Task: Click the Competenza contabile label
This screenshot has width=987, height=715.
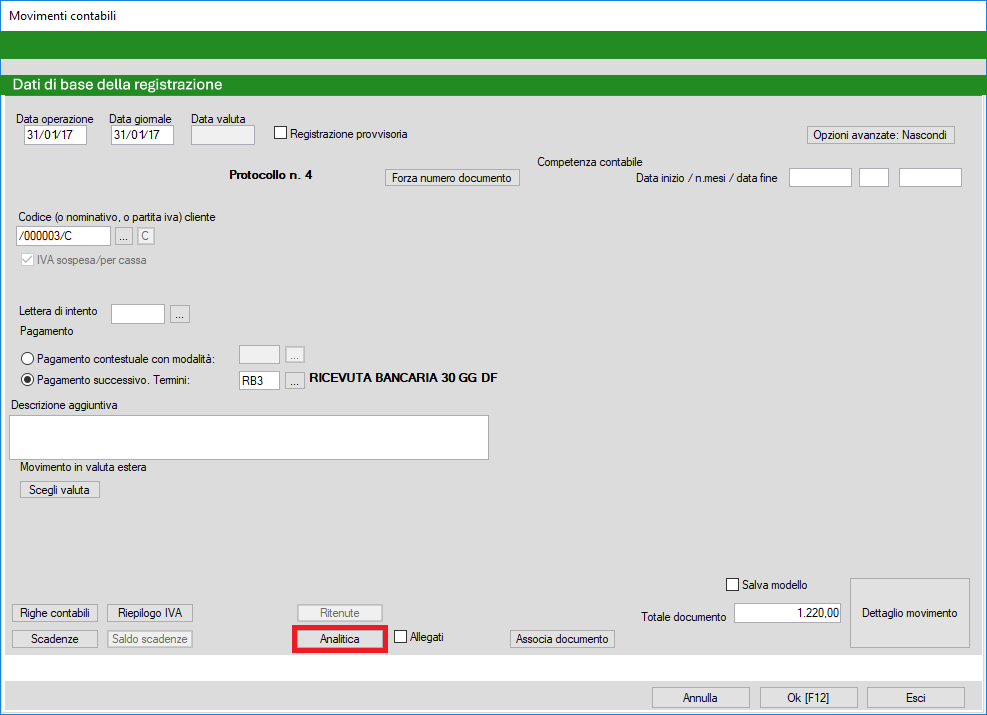Action: click(590, 162)
